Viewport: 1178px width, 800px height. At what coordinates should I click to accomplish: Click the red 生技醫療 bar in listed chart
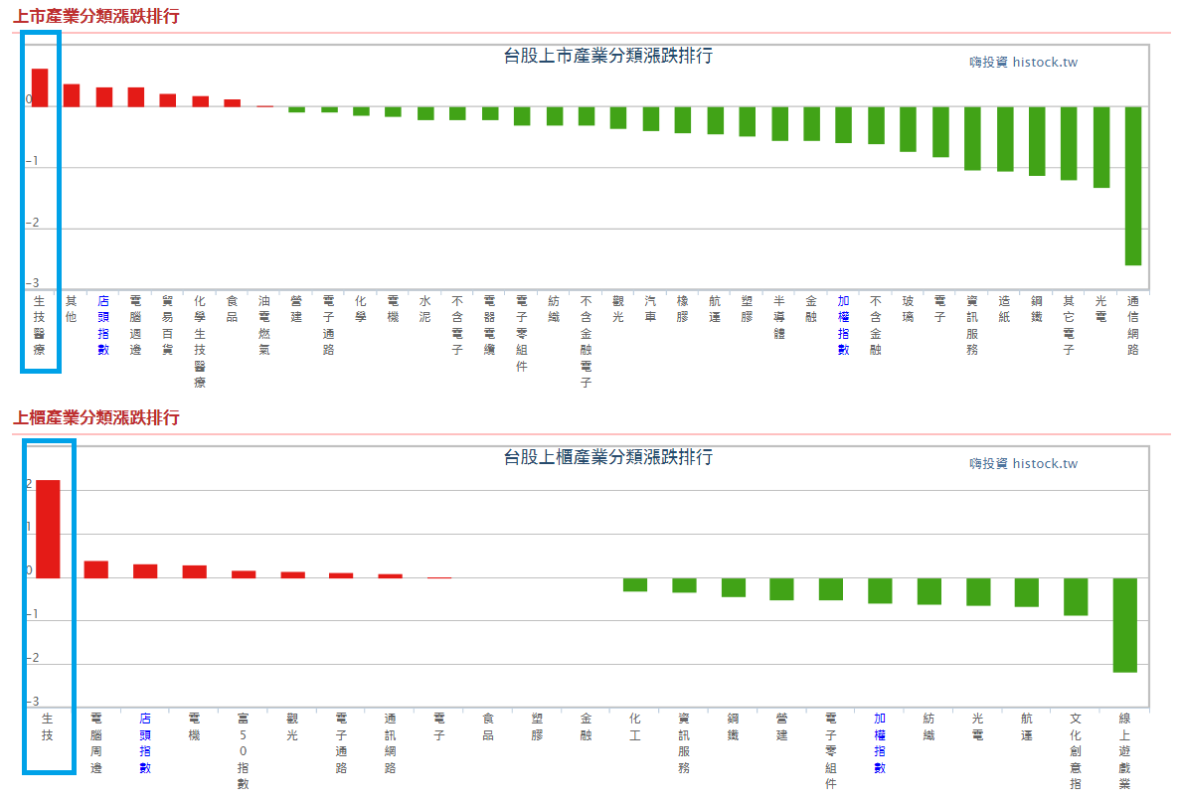click(40, 87)
